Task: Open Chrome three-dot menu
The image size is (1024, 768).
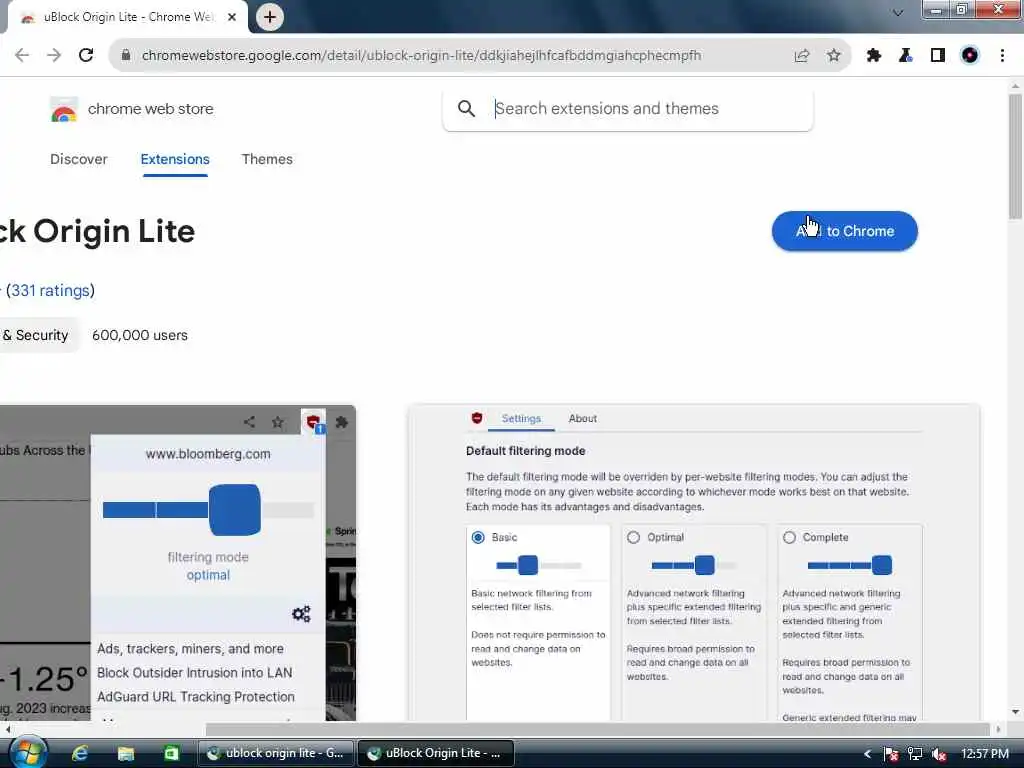Action: pyautogui.click(x=1002, y=56)
